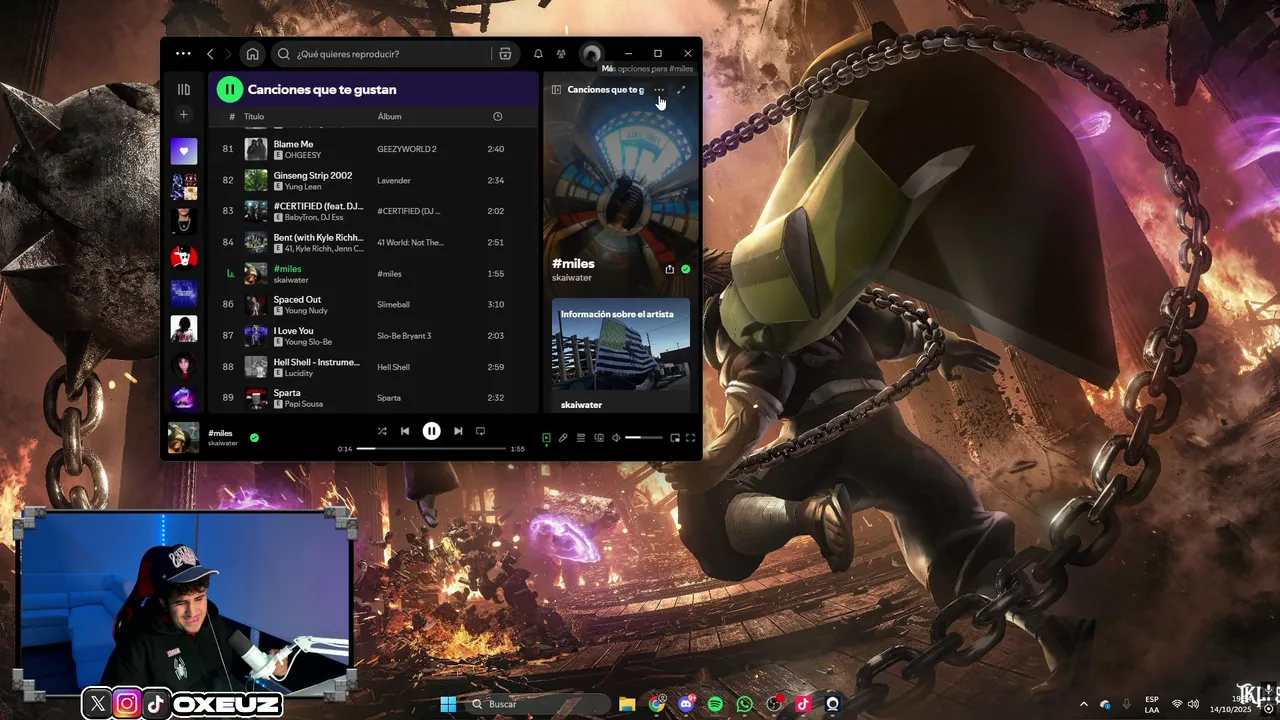Collapse the 'Tu biblioteca' library sidebar
The image size is (1280, 720).
pyautogui.click(x=183, y=89)
